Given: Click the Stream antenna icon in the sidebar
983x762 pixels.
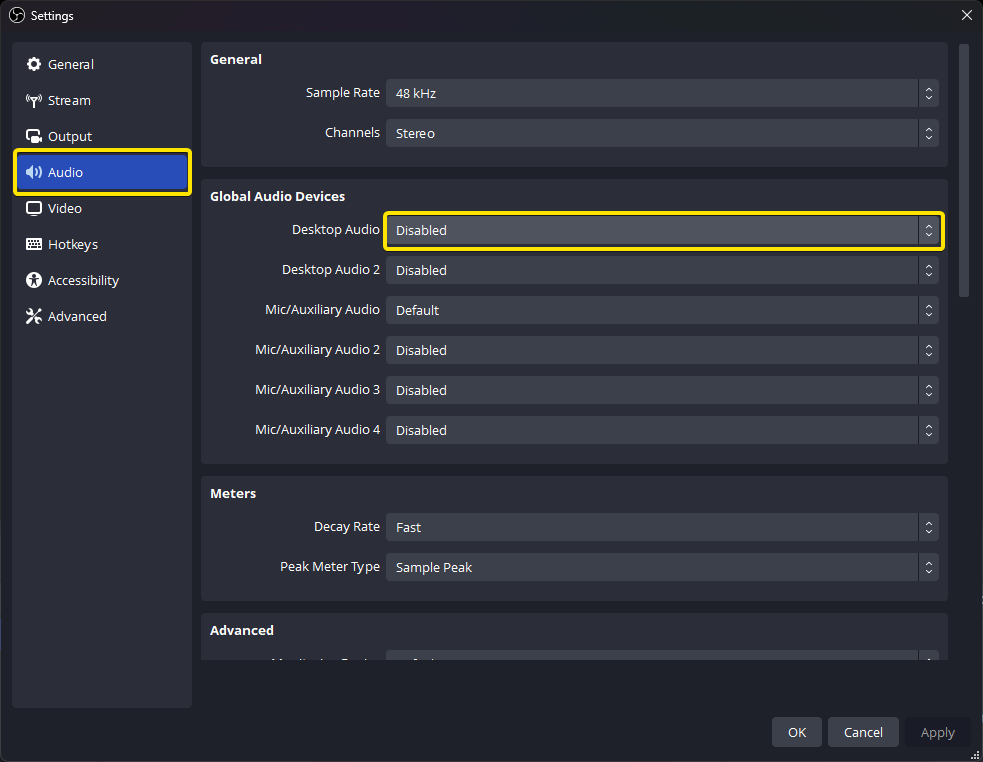Looking at the screenshot, I should [34, 100].
